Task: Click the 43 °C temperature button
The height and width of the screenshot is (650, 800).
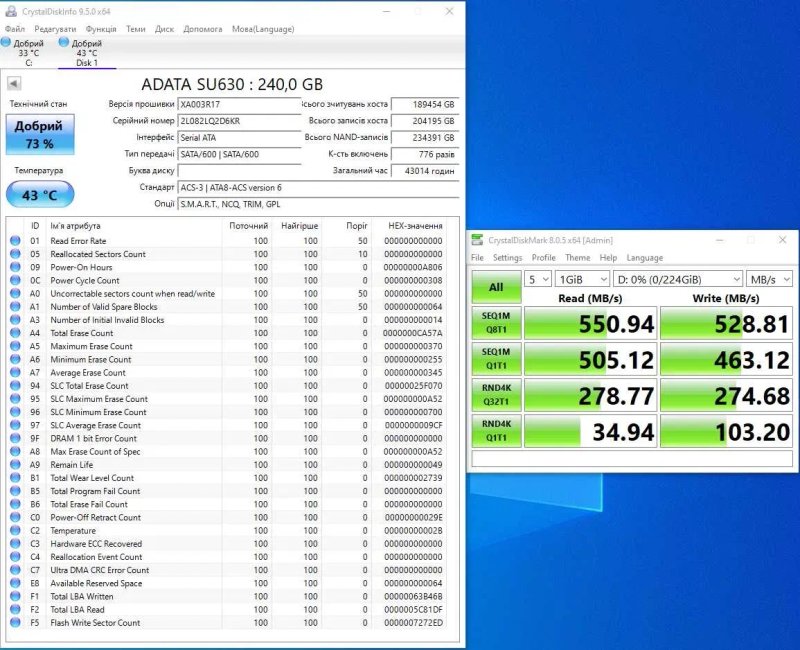Action: (x=40, y=194)
